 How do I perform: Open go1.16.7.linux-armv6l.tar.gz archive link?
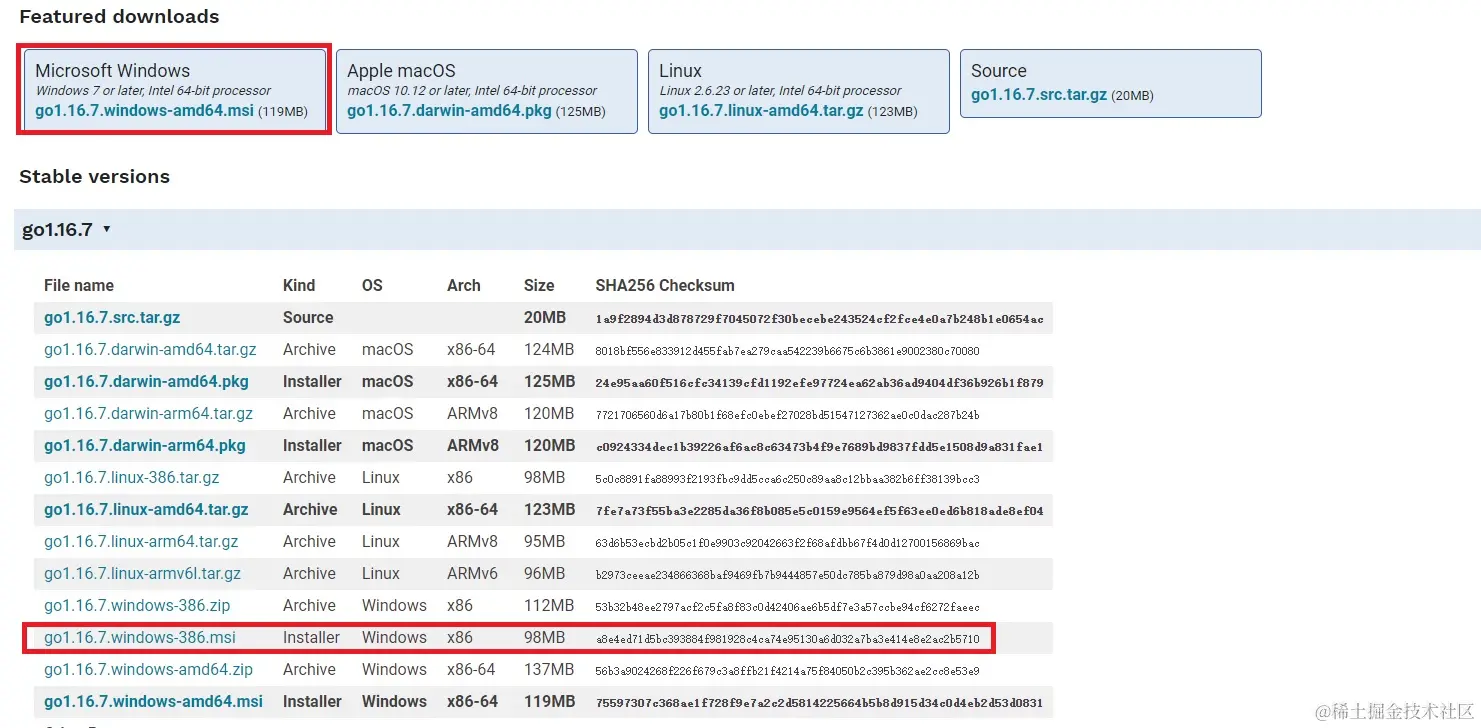143,573
